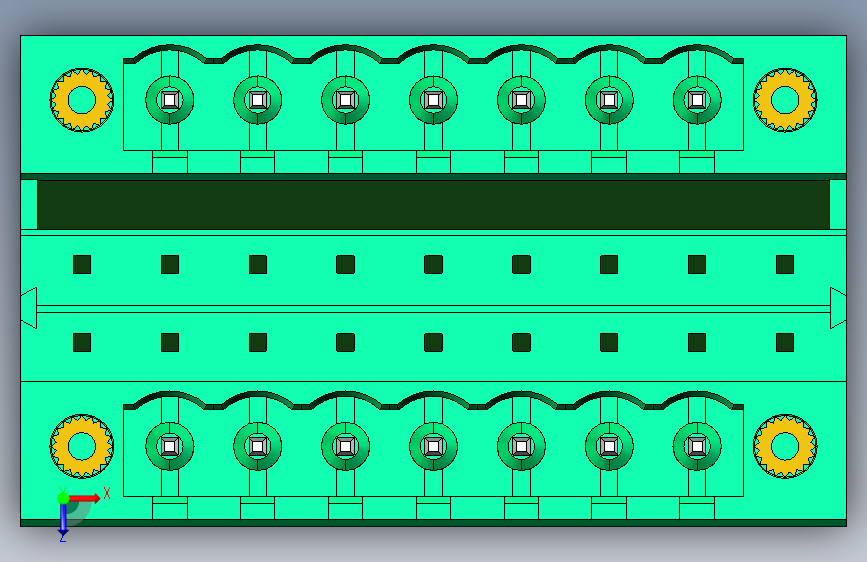Click the green Y axis dot of triad
This screenshot has width=867, height=562.
(64, 498)
